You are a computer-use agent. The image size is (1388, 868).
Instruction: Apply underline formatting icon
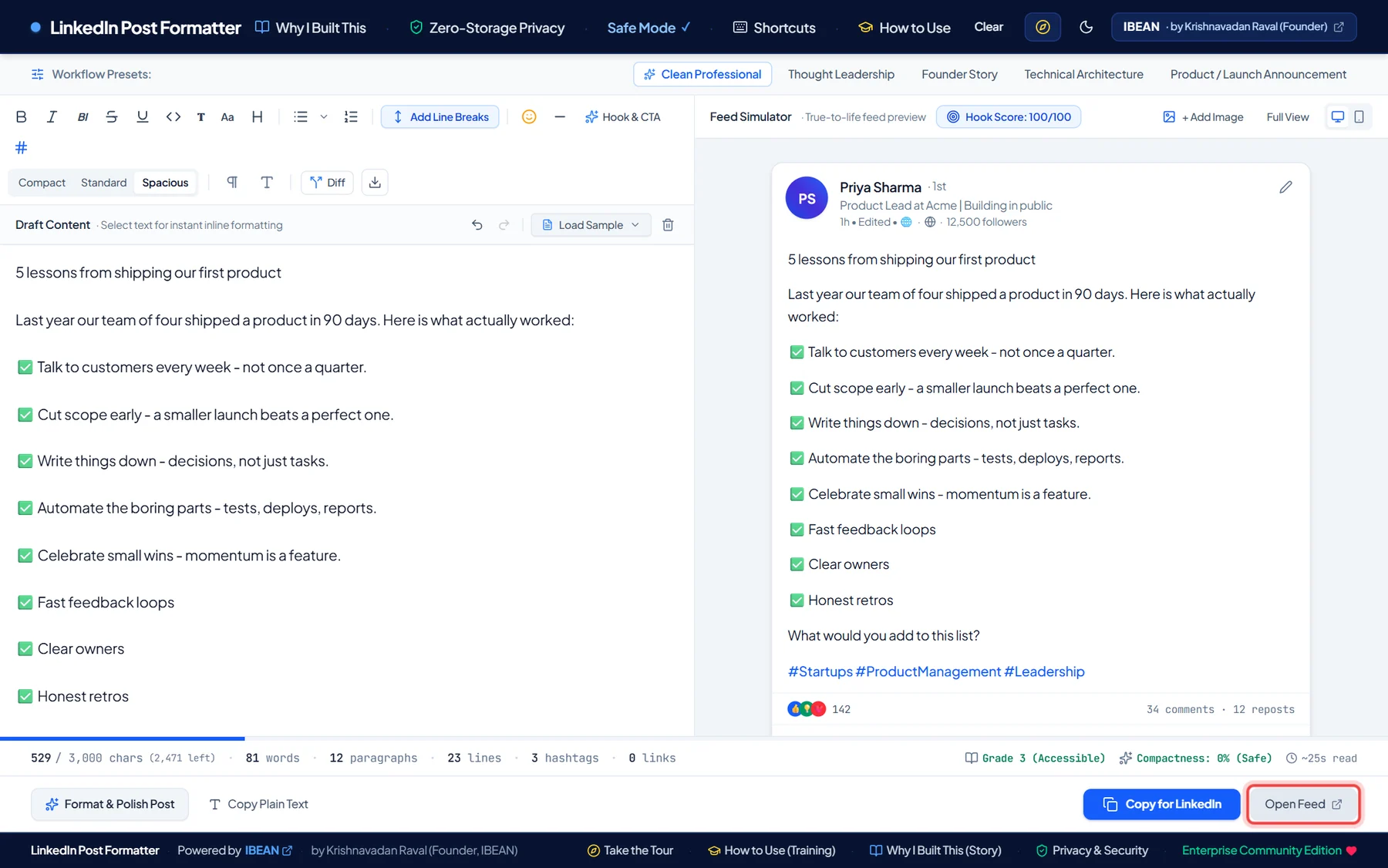pyautogui.click(x=143, y=117)
